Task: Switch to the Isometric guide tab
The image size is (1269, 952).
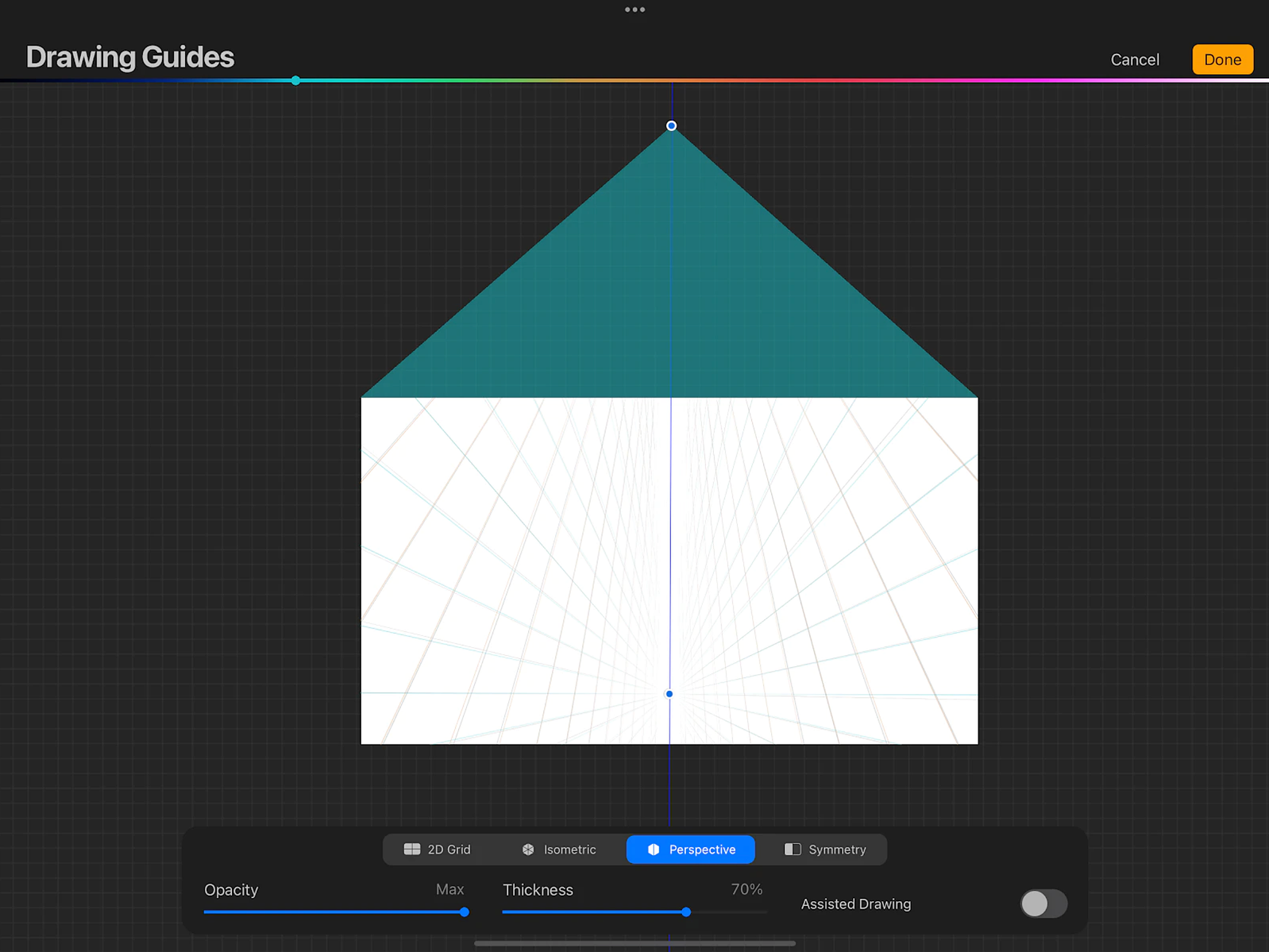Action: 559,850
